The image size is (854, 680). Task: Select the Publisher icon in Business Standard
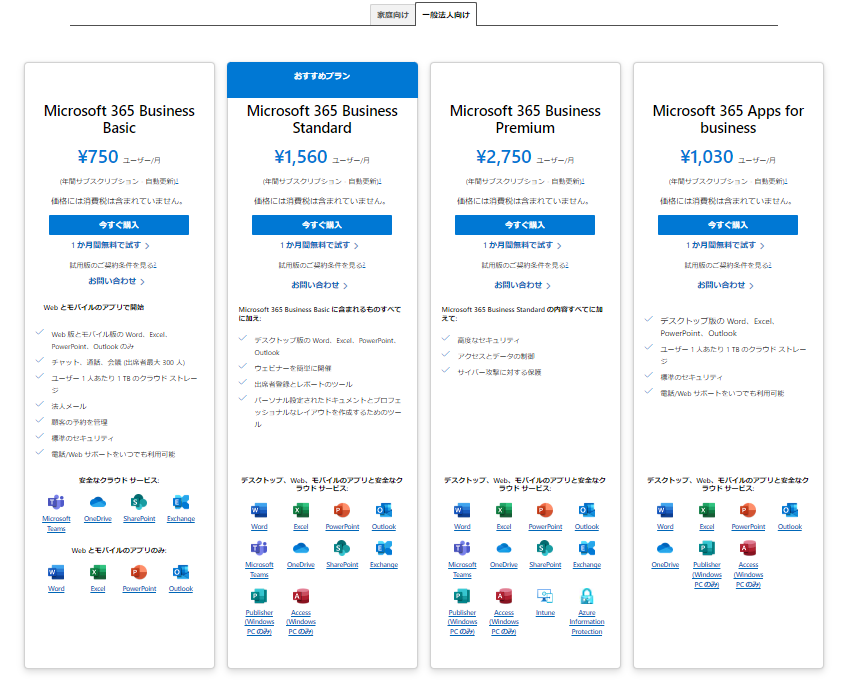click(x=259, y=596)
